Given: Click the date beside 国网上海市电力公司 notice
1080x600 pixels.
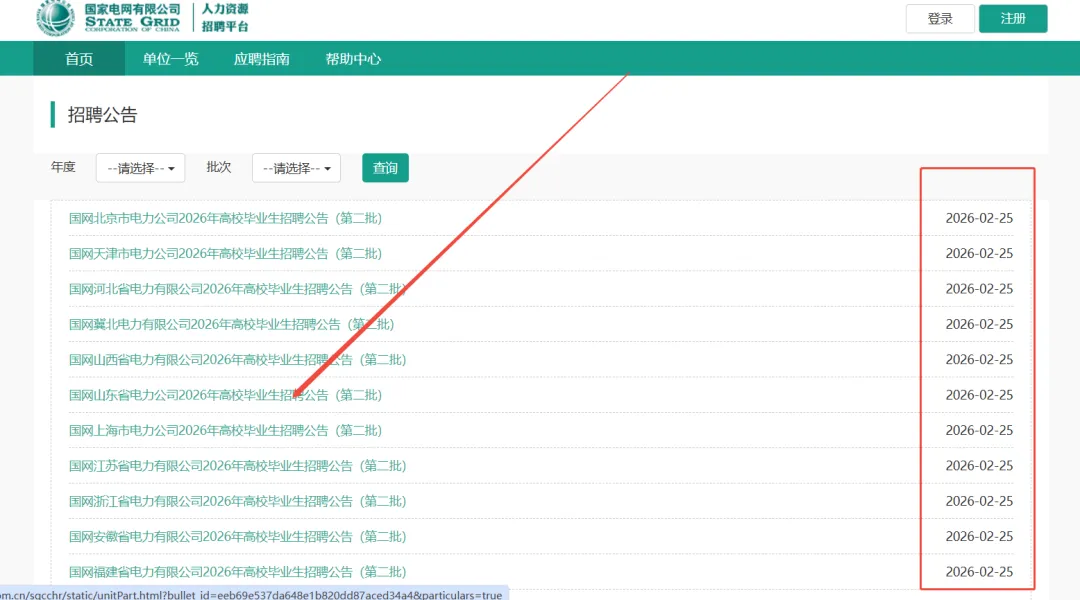Looking at the screenshot, I should (979, 431).
